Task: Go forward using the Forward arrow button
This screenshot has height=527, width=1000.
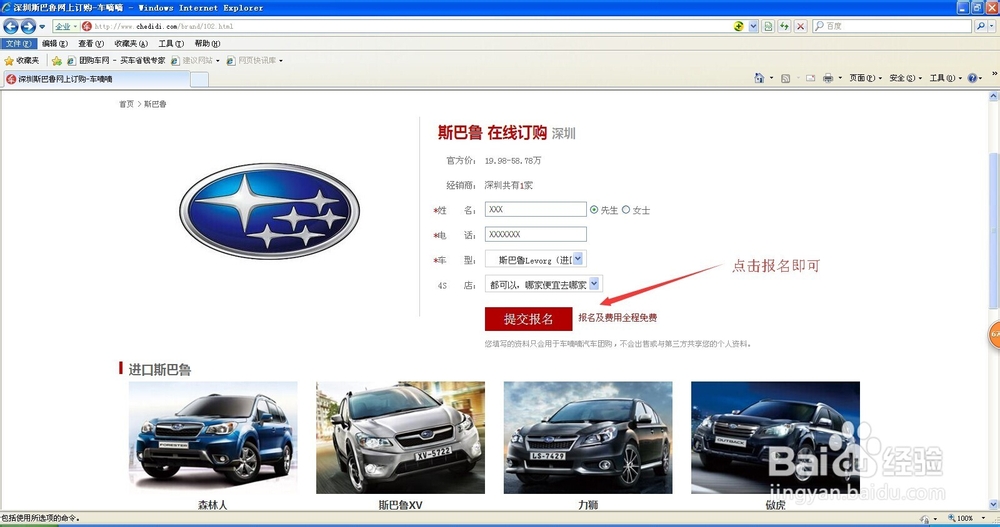Action: (28, 26)
